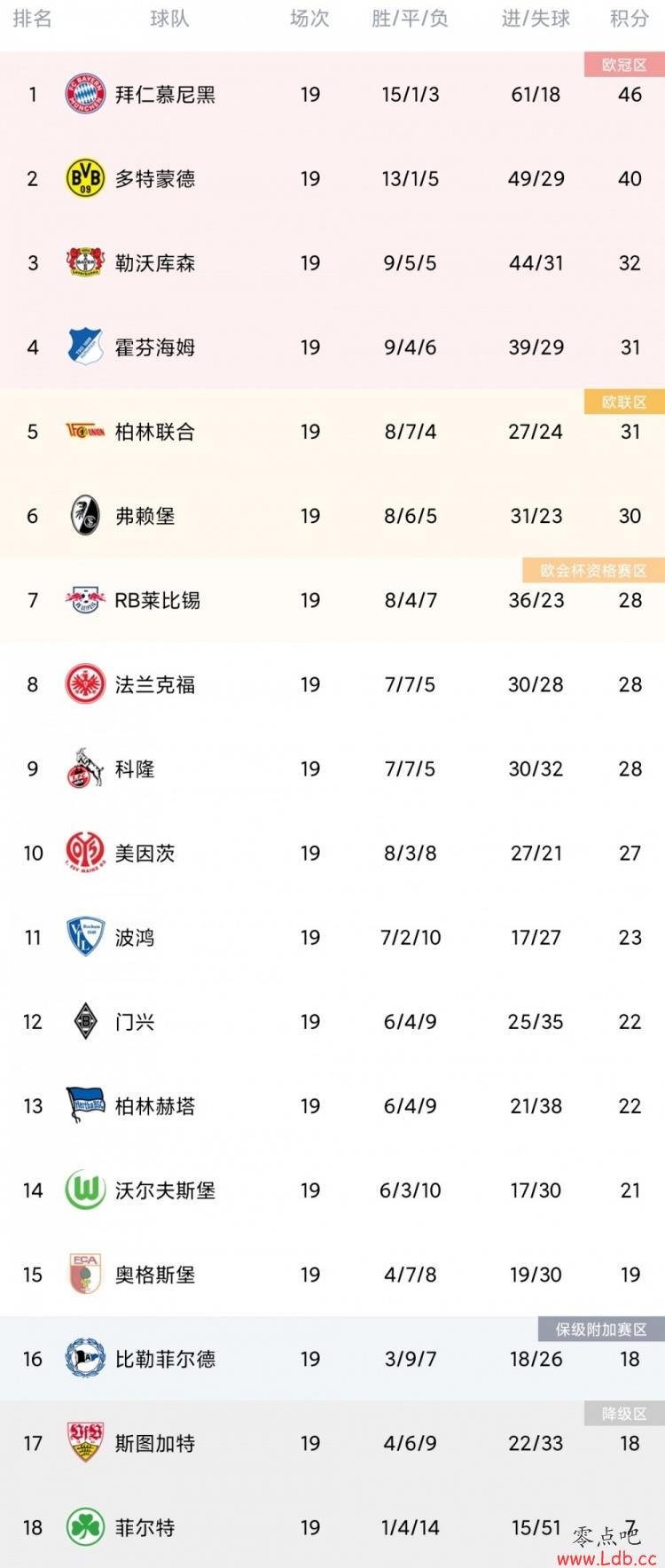The image size is (665, 1568).
Task: Open the 柏林赫塔 team name link
Action: point(155,1106)
